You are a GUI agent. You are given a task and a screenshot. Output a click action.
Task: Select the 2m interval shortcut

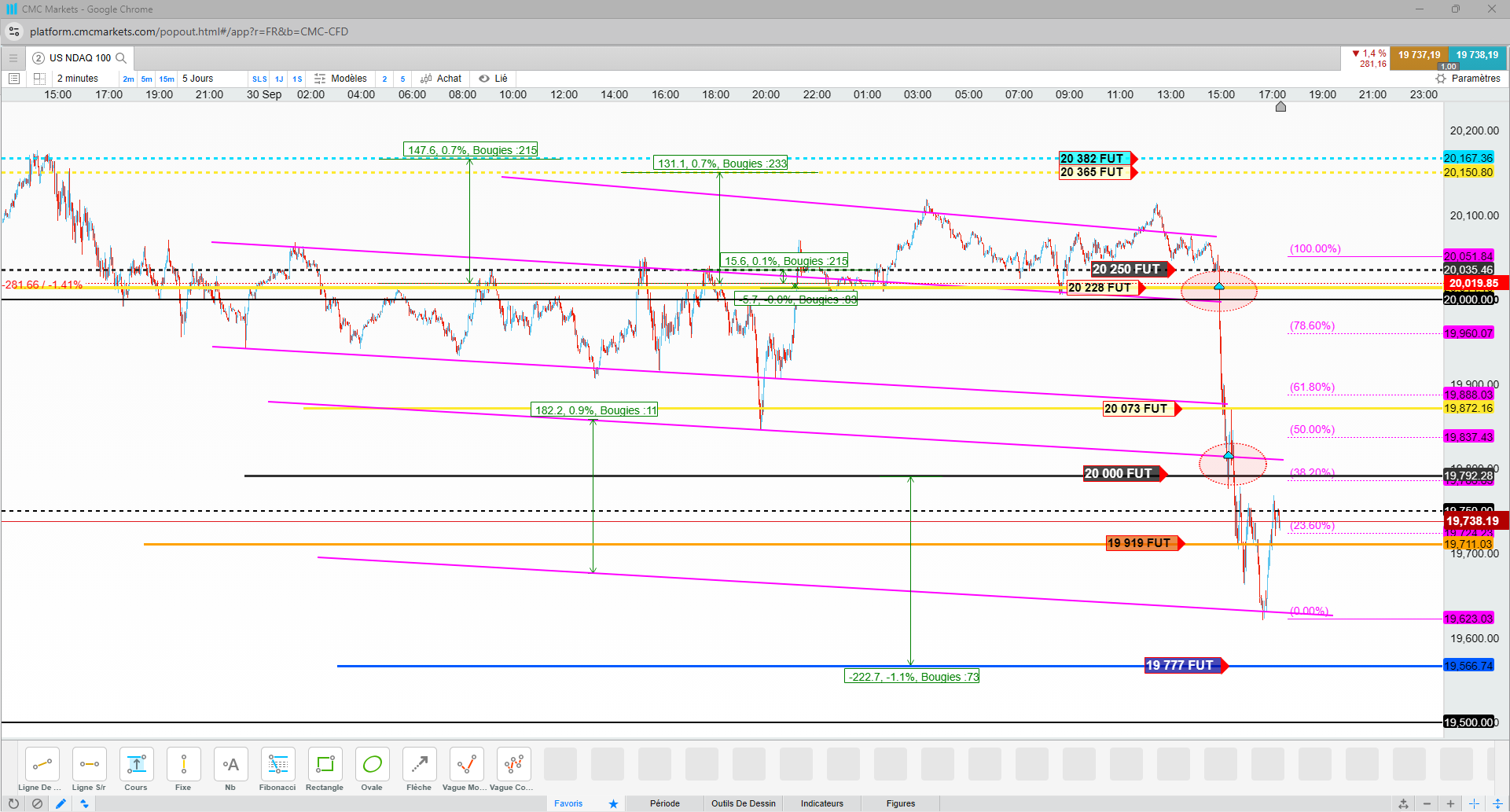(128, 79)
